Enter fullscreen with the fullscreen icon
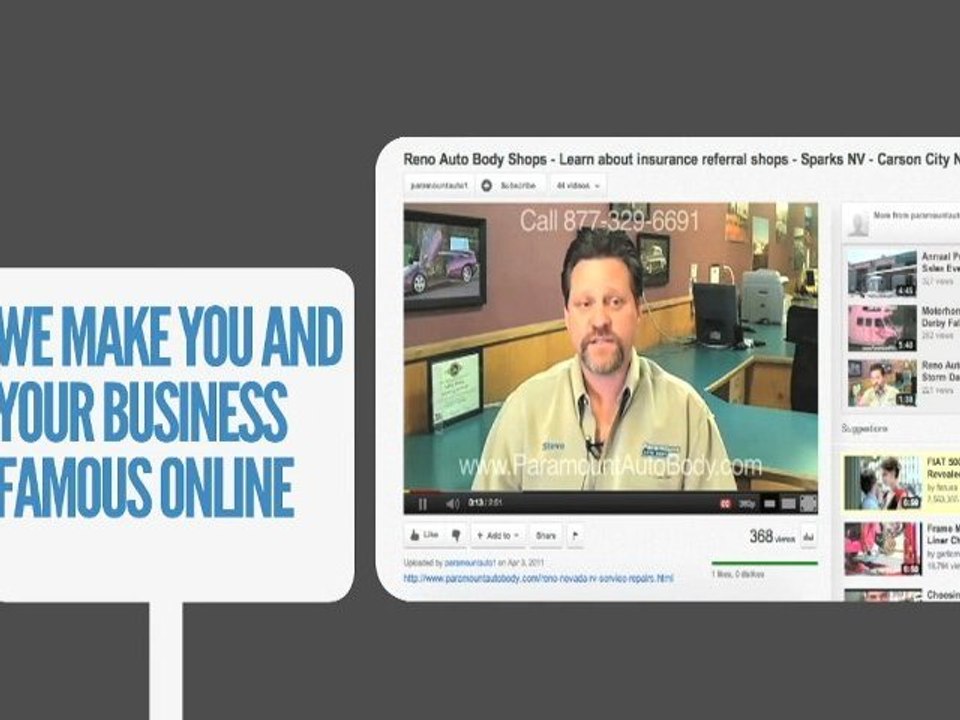 [808, 504]
